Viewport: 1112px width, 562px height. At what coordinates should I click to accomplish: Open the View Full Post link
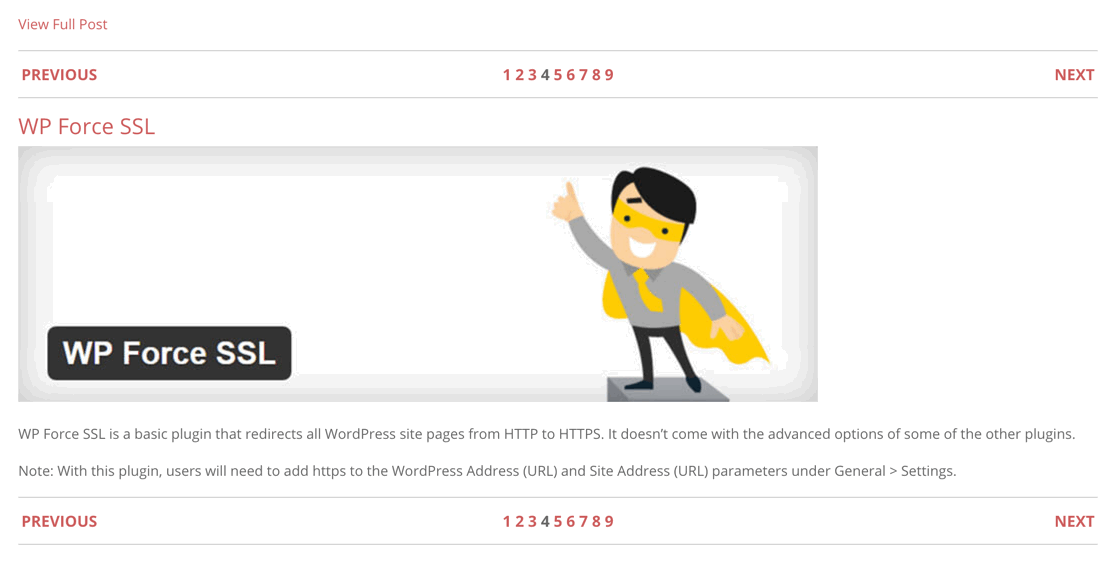click(62, 24)
